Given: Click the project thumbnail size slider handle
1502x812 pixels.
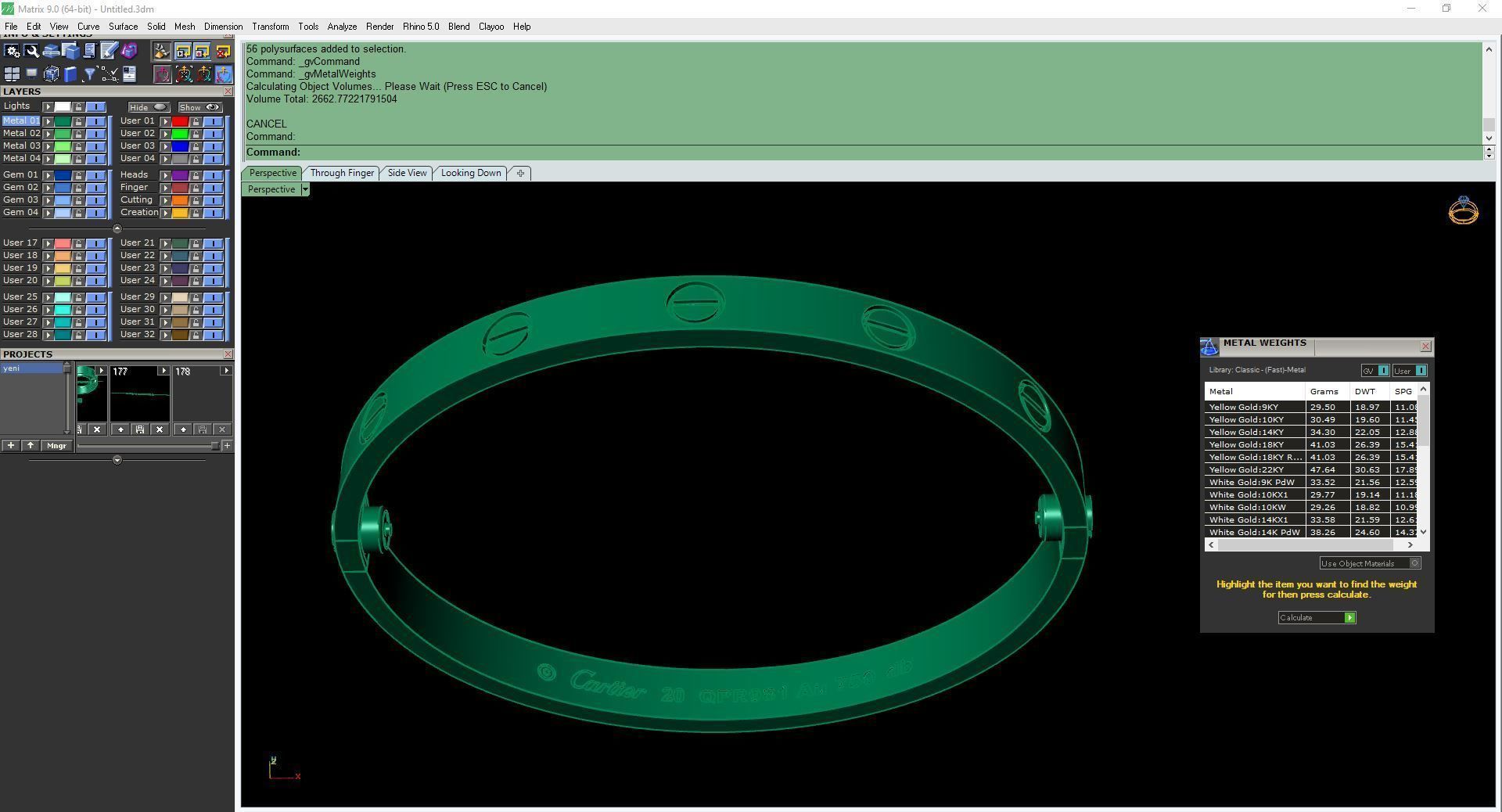Looking at the screenshot, I should [214, 446].
